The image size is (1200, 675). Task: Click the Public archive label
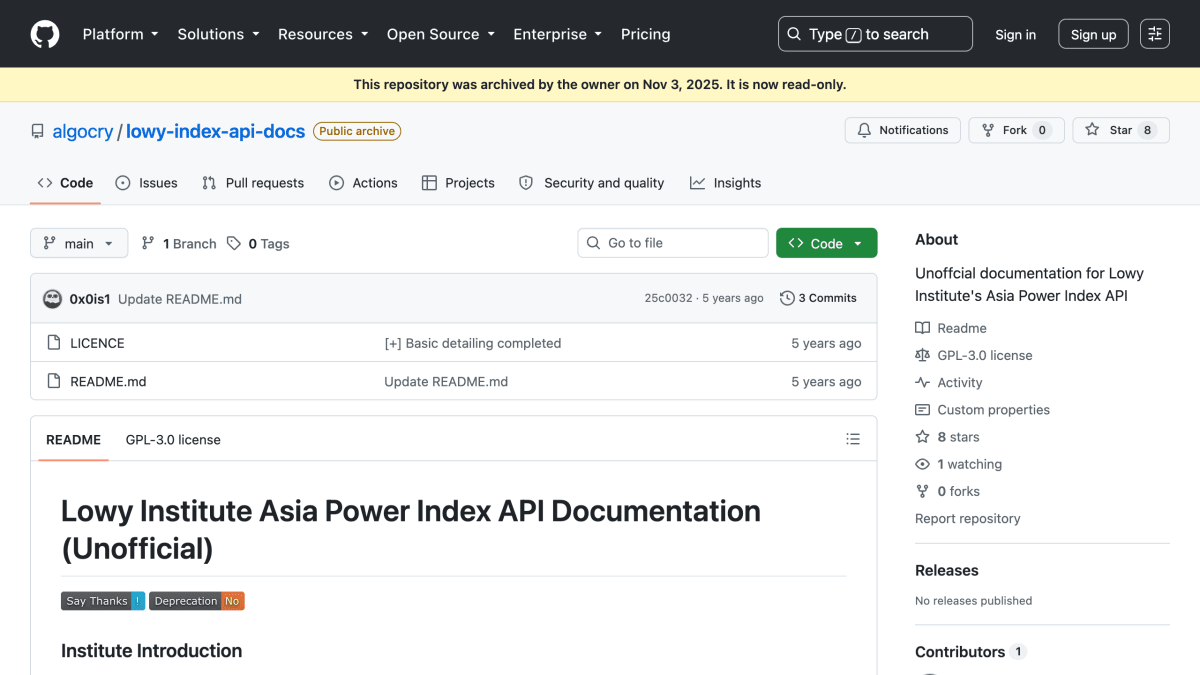pyautogui.click(x=357, y=131)
